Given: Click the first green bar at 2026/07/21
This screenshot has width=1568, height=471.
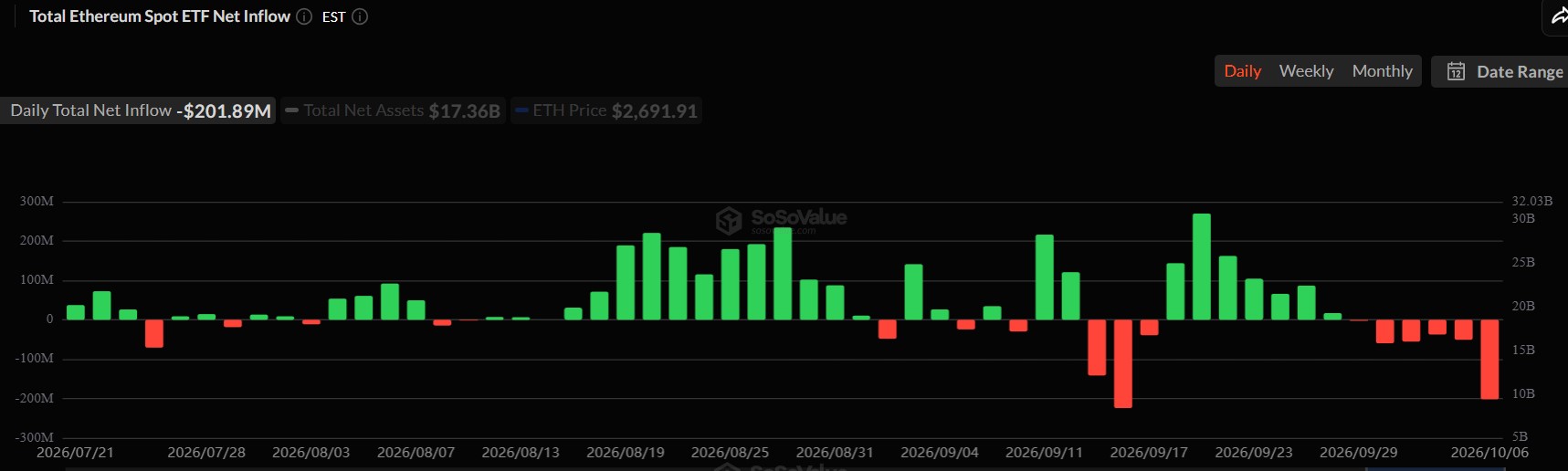Looking at the screenshot, I should (x=76, y=312).
